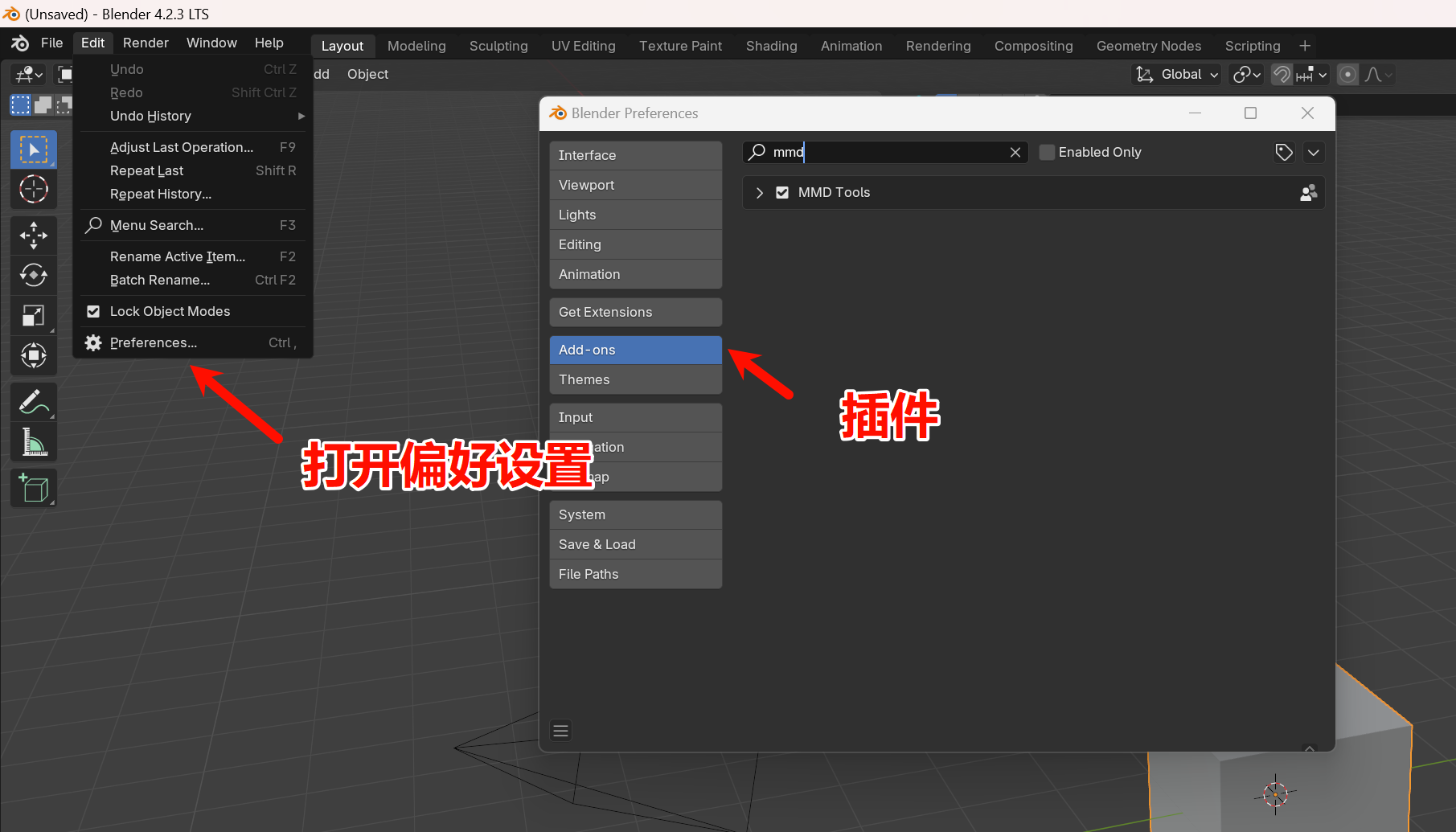The width and height of the screenshot is (1456, 832).
Task: Open the File Paths preferences section
Action: point(635,575)
